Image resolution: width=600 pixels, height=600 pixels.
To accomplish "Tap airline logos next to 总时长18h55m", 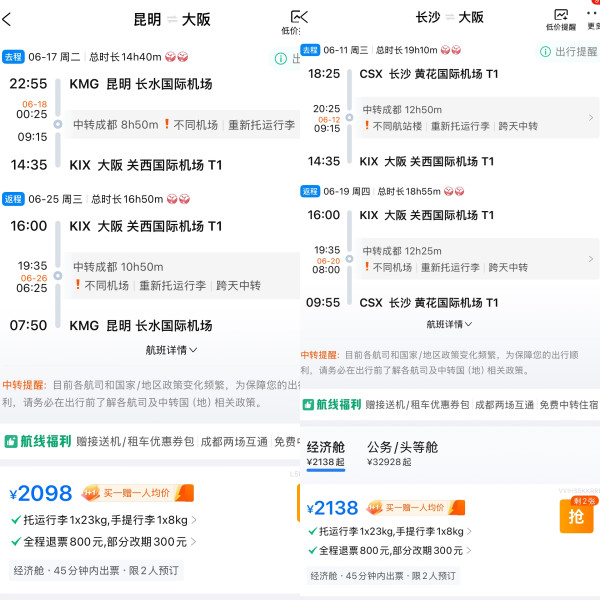I will [454, 191].
